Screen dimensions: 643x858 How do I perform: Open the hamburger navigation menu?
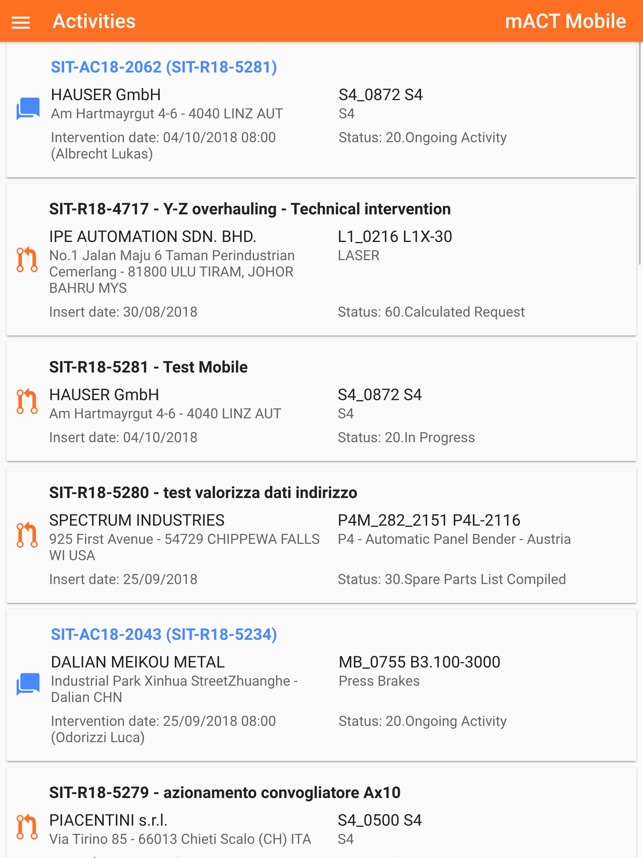point(21,22)
